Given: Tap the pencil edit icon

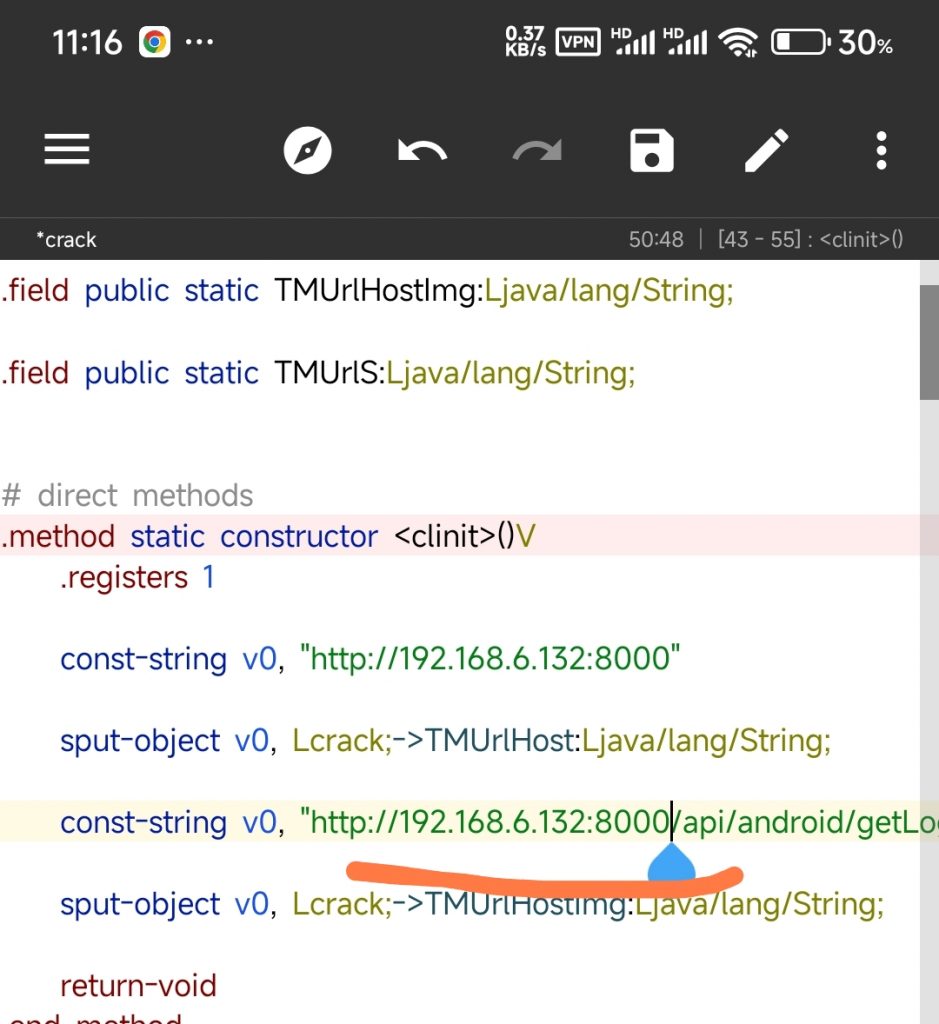Looking at the screenshot, I should (767, 152).
